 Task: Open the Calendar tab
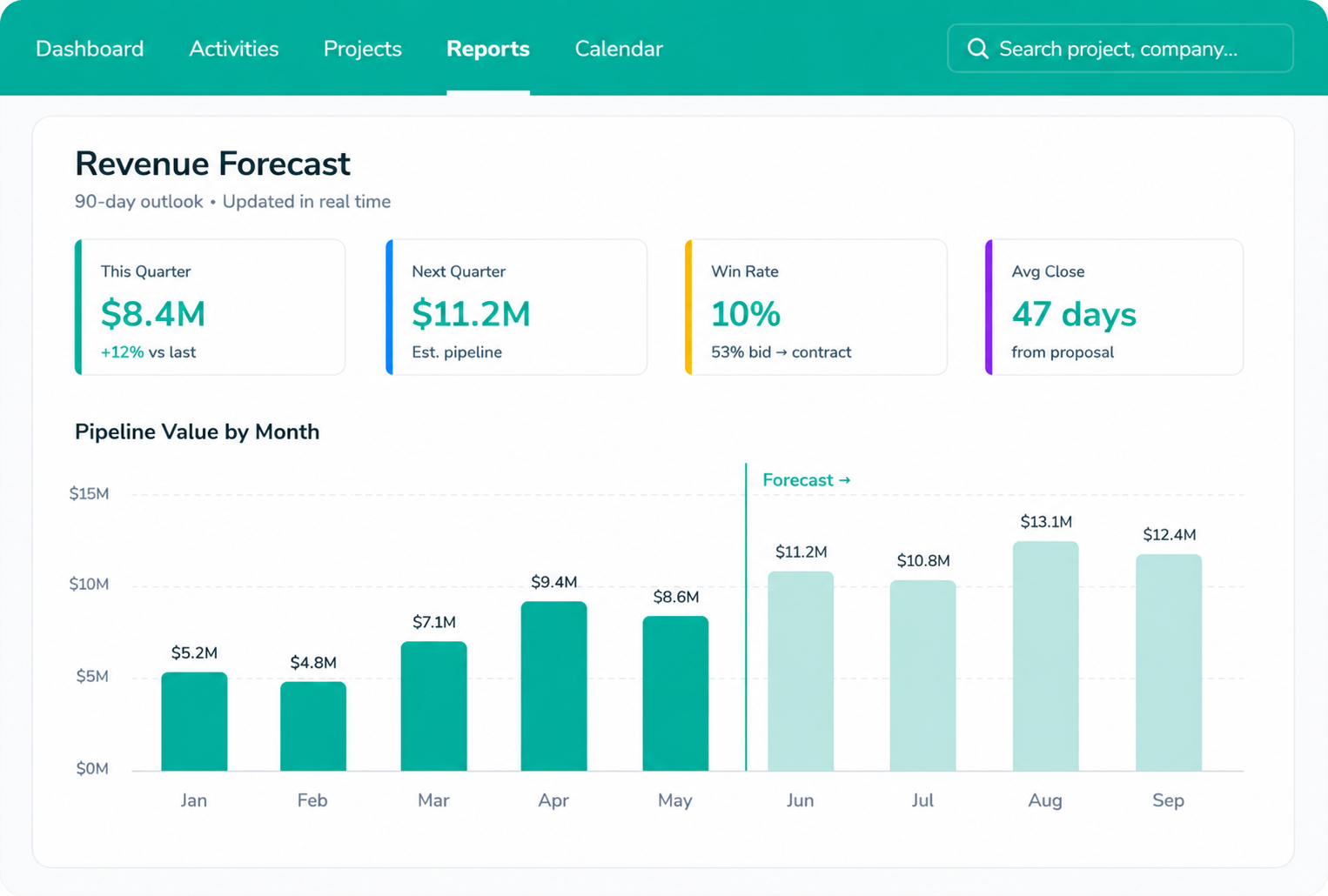(x=619, y=49)
